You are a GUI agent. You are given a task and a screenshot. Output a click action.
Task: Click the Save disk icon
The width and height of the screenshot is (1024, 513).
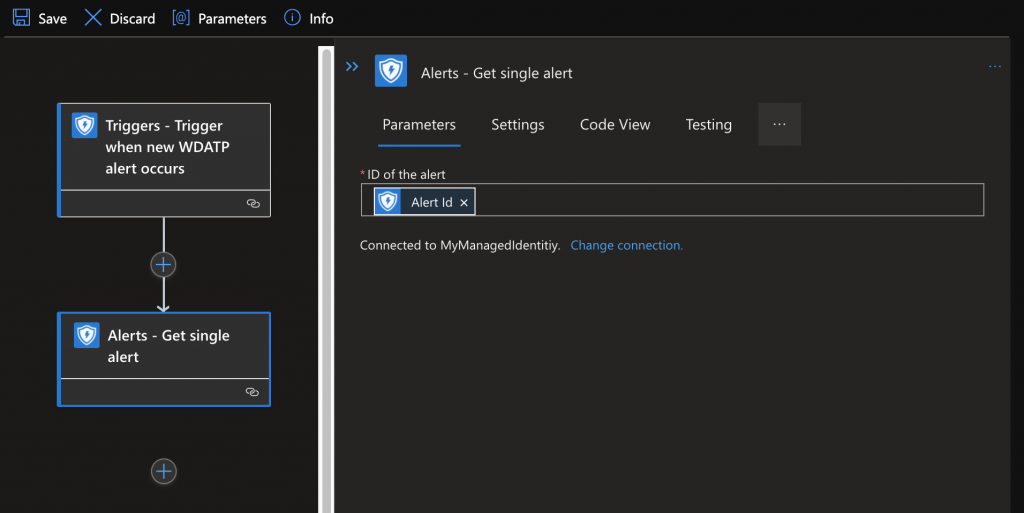(21, 18)
